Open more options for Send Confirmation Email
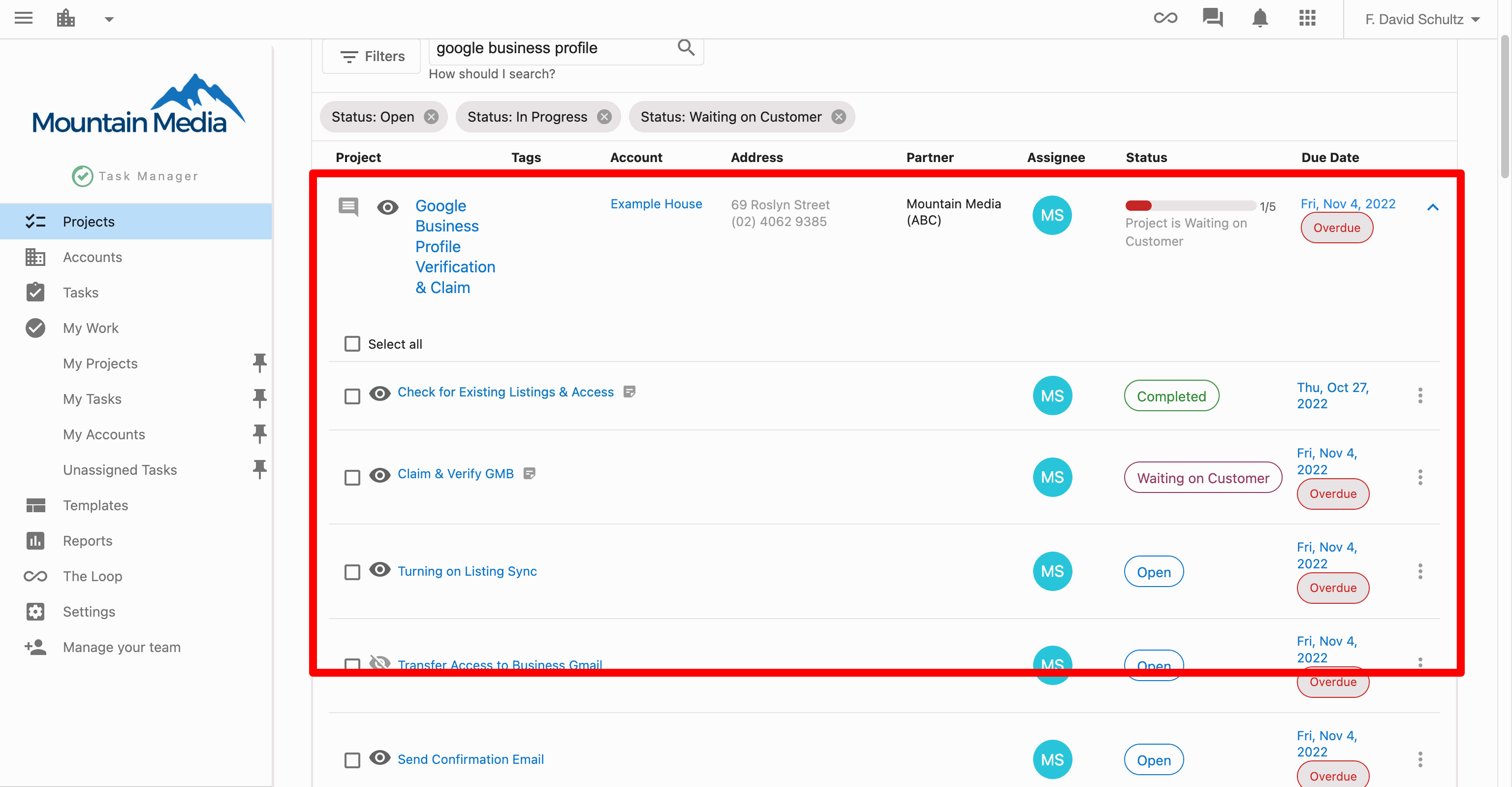Image resolution: width=1512 pixels, height=787 pixels. 1420,759
